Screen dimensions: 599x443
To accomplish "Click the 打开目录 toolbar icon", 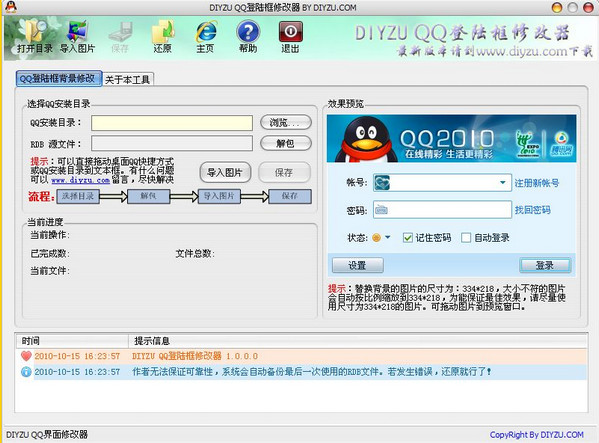I will click(35, 36).
